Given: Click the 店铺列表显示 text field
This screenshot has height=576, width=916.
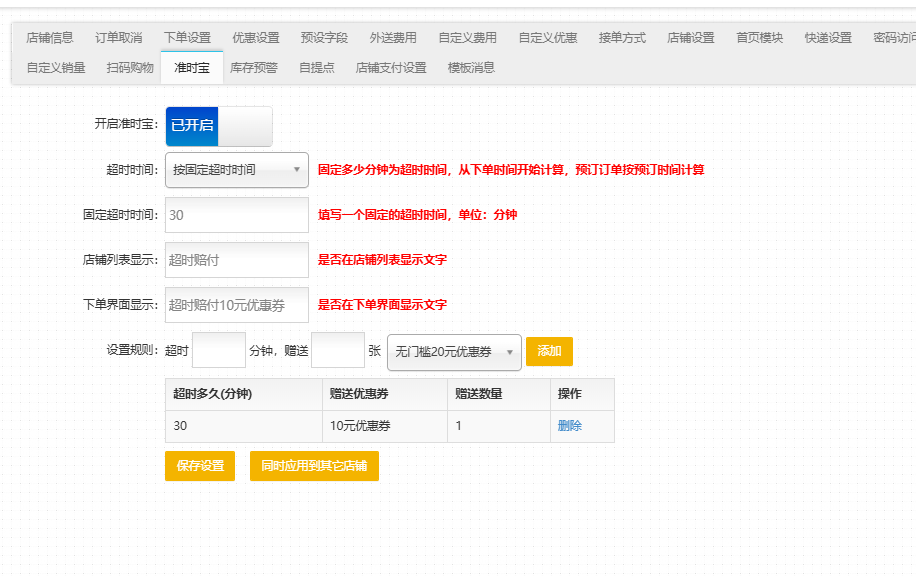Looking at the screenshot, I should click(236, 260).
